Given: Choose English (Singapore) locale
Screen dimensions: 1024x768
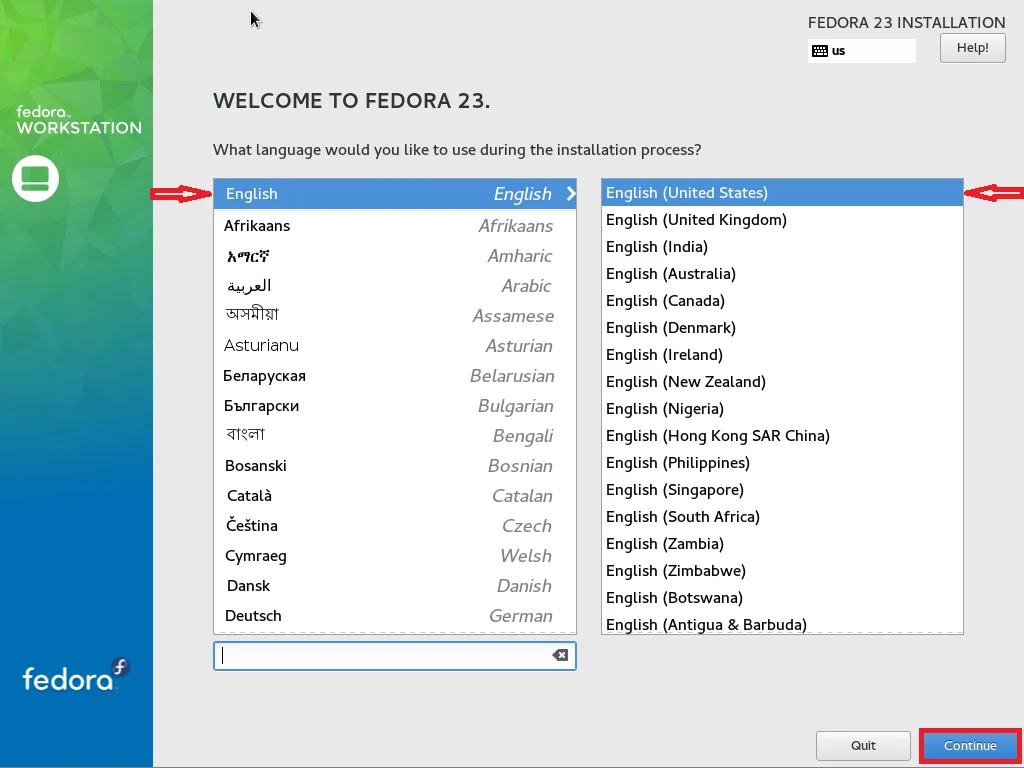Looking at the screenshot, I should pyautogui.click(x=782, y=490).
